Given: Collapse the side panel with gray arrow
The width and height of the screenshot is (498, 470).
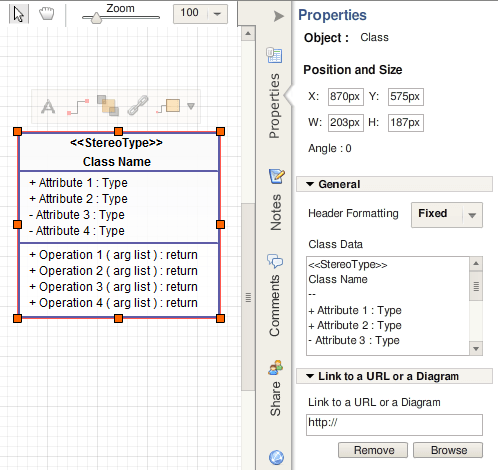Looking at the screenshot, I should pyautogui.click(x=279, y=16).
